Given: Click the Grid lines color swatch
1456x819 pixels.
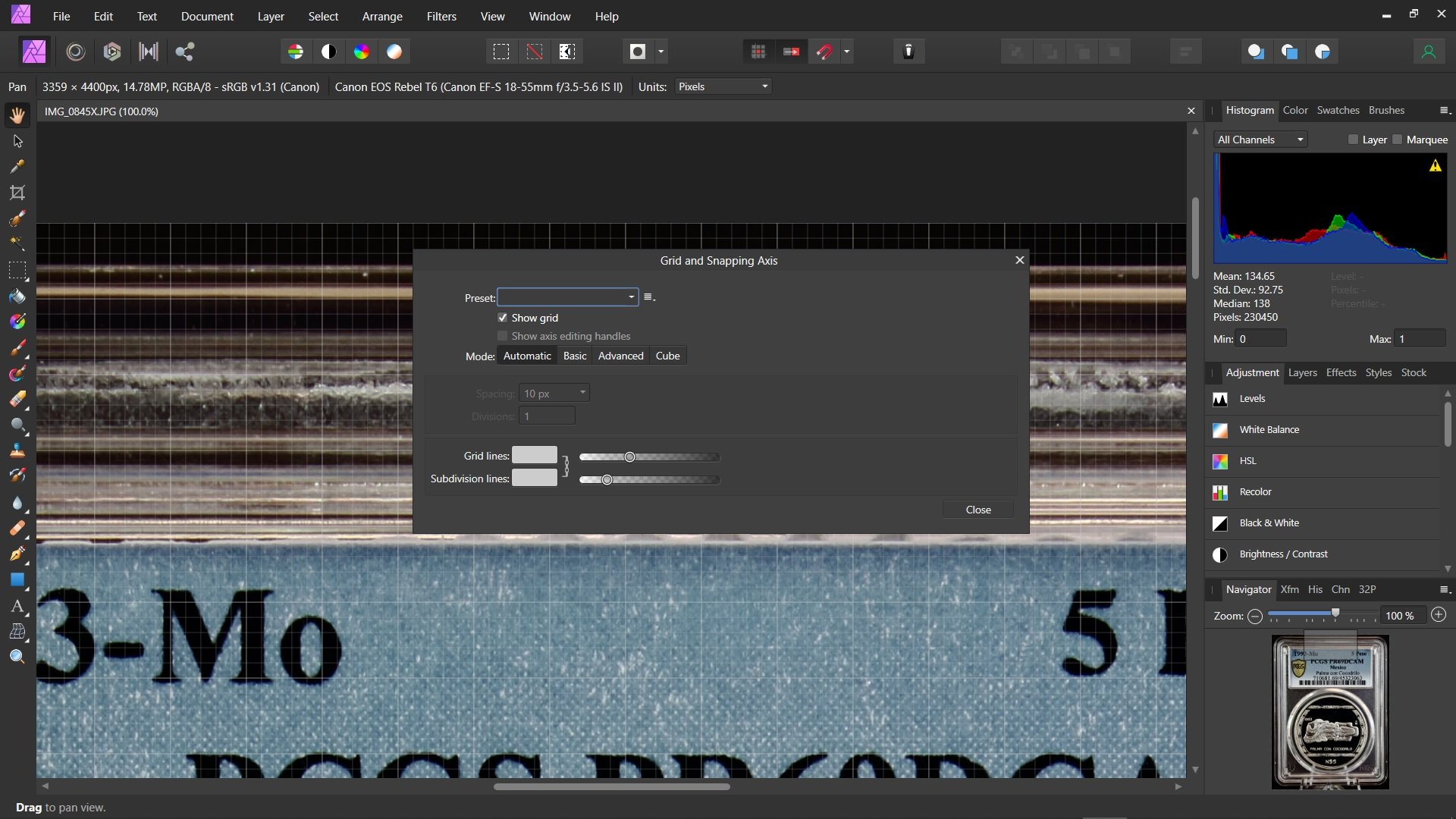Looking at the screenshot, I should pos(535,455).
